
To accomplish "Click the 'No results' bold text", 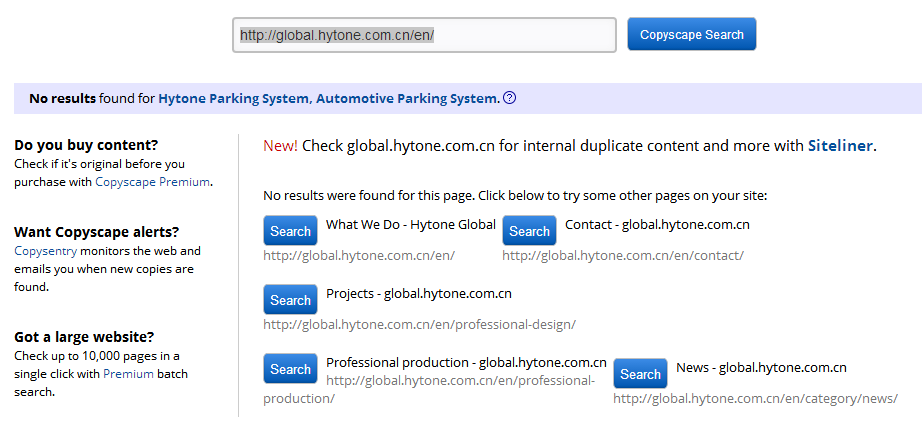I will [x=62, y=98].
